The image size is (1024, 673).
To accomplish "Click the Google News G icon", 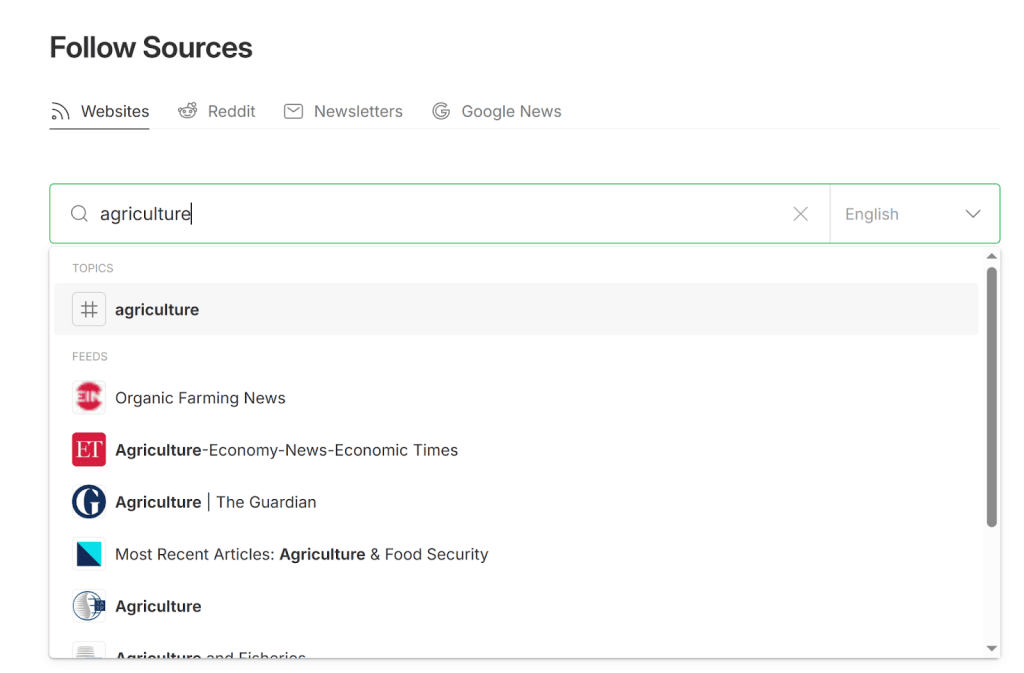I will point(441,110).
